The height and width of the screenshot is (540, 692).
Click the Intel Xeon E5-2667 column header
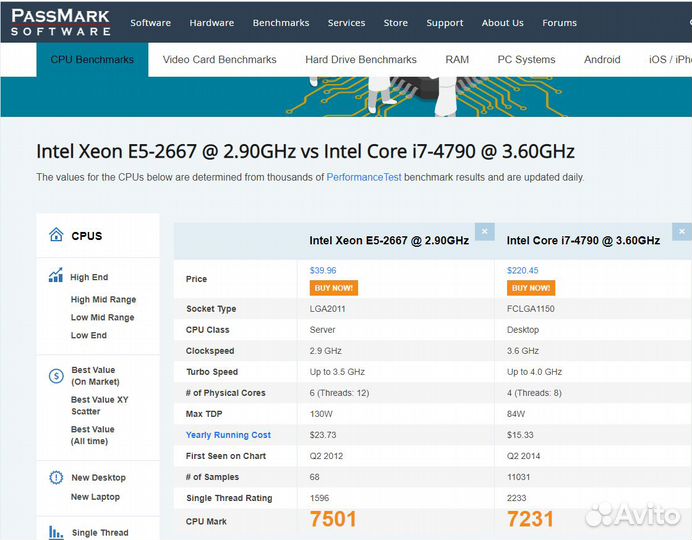coord(389,240)
